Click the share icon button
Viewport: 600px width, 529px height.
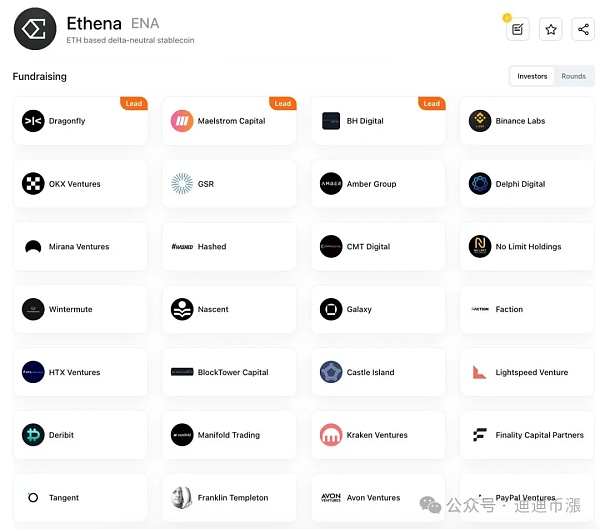(x=583, y=29)
